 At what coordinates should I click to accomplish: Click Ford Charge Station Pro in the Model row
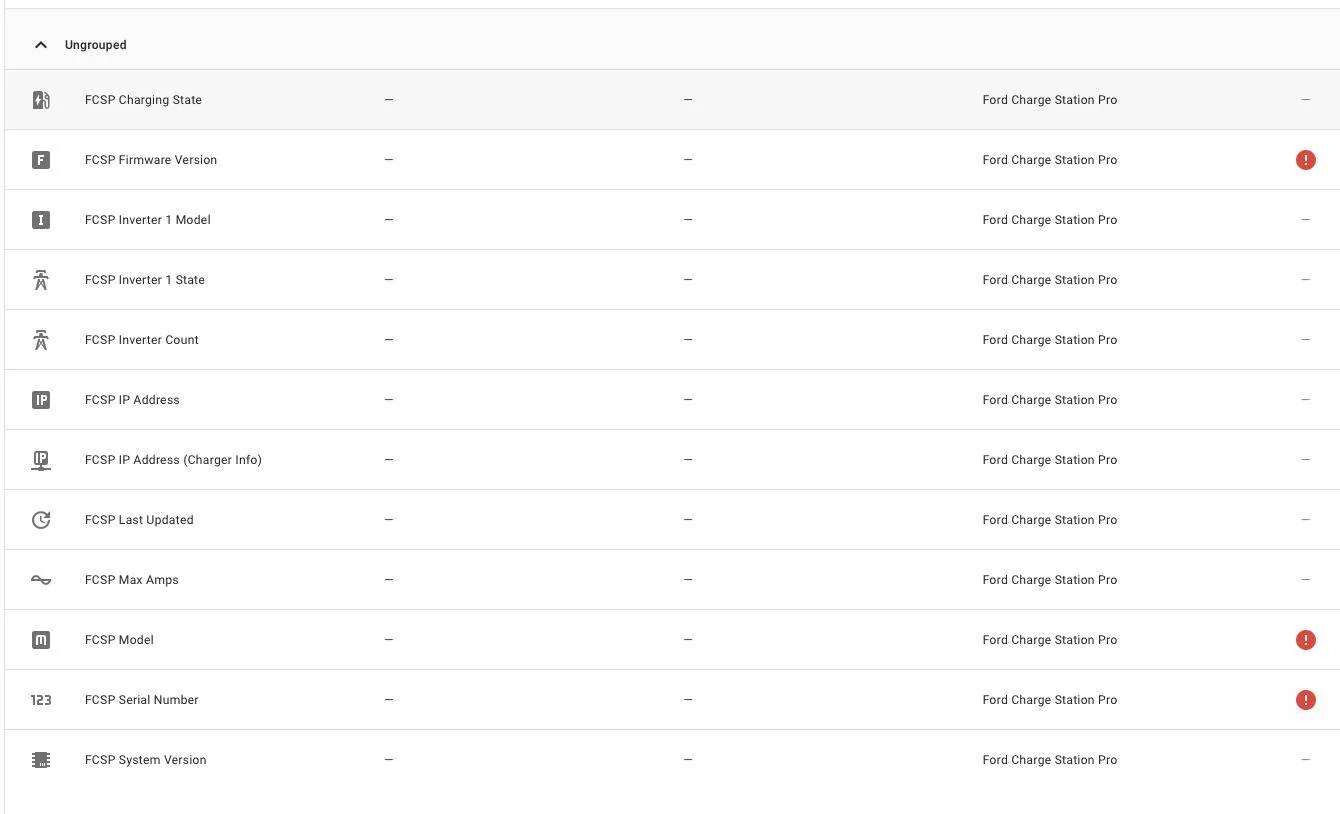tap(1049, 639)
